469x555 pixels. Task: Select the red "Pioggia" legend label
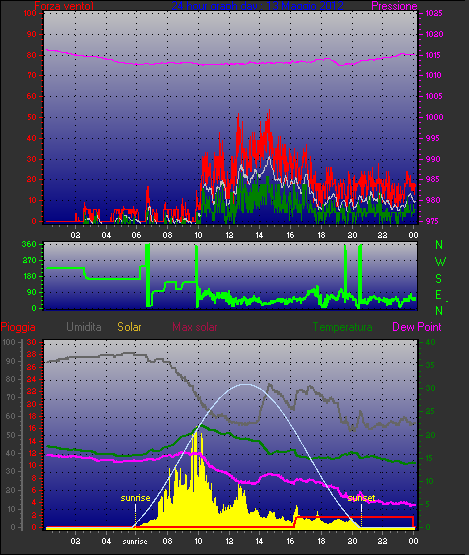coord(18,327)
